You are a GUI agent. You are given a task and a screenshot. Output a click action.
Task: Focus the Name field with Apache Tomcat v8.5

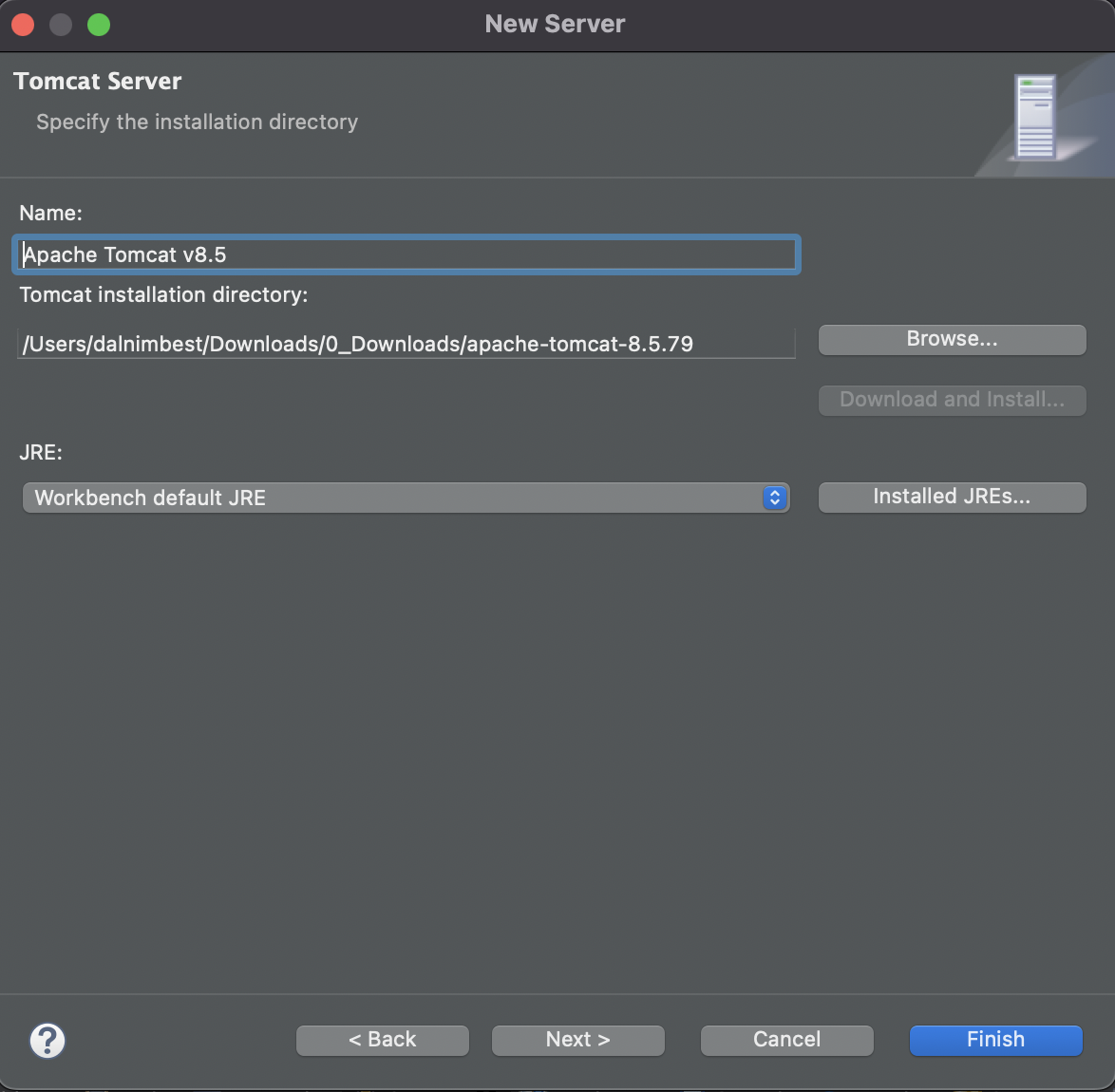(406, 254)
